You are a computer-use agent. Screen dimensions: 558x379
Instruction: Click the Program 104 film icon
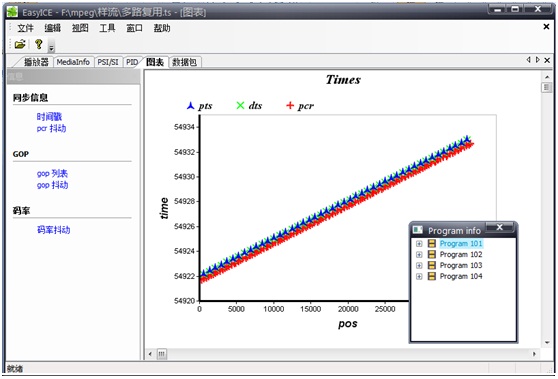(432, 276)
